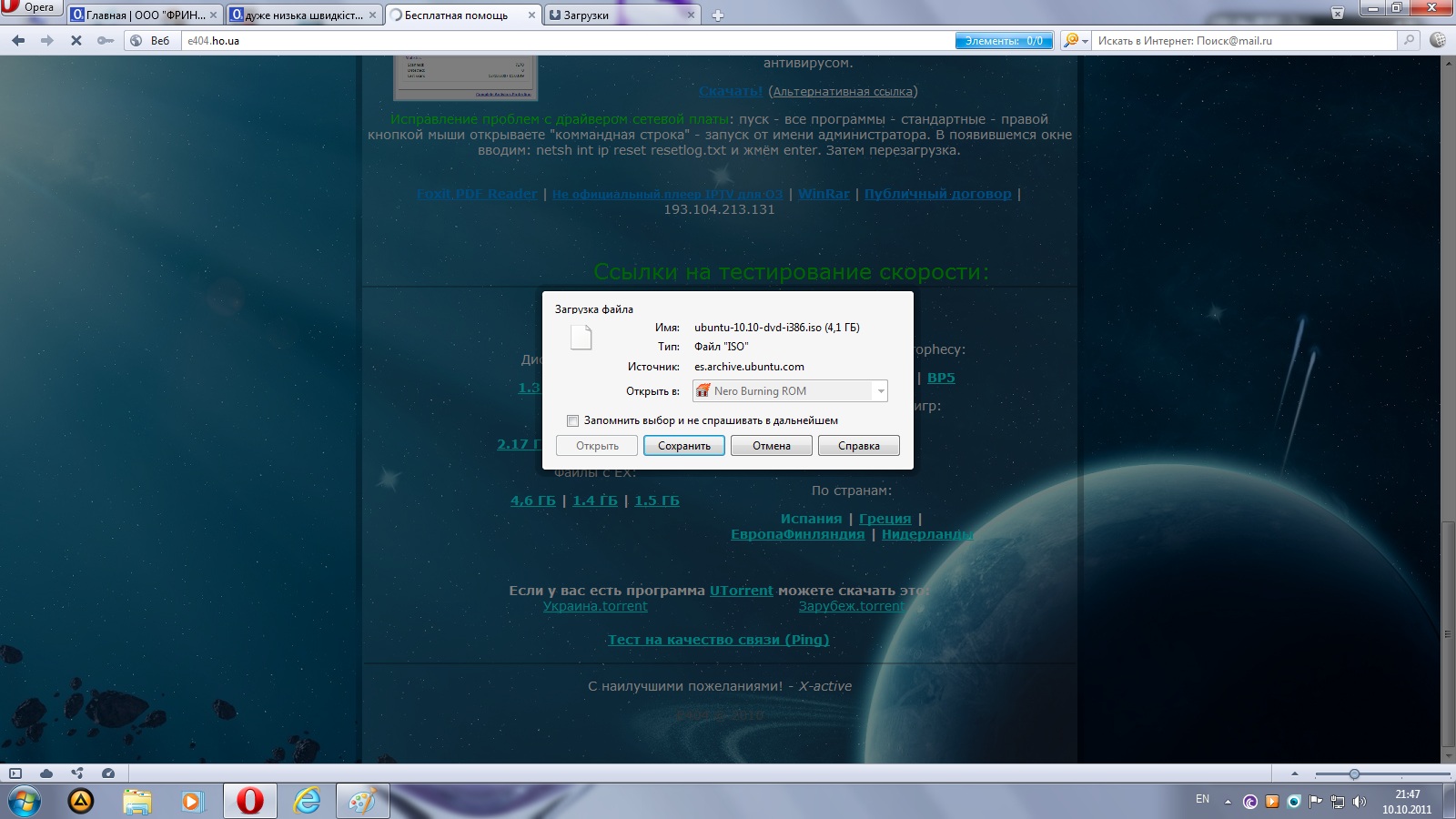
Task: Close the Загрузки tab
Action: 691,15
